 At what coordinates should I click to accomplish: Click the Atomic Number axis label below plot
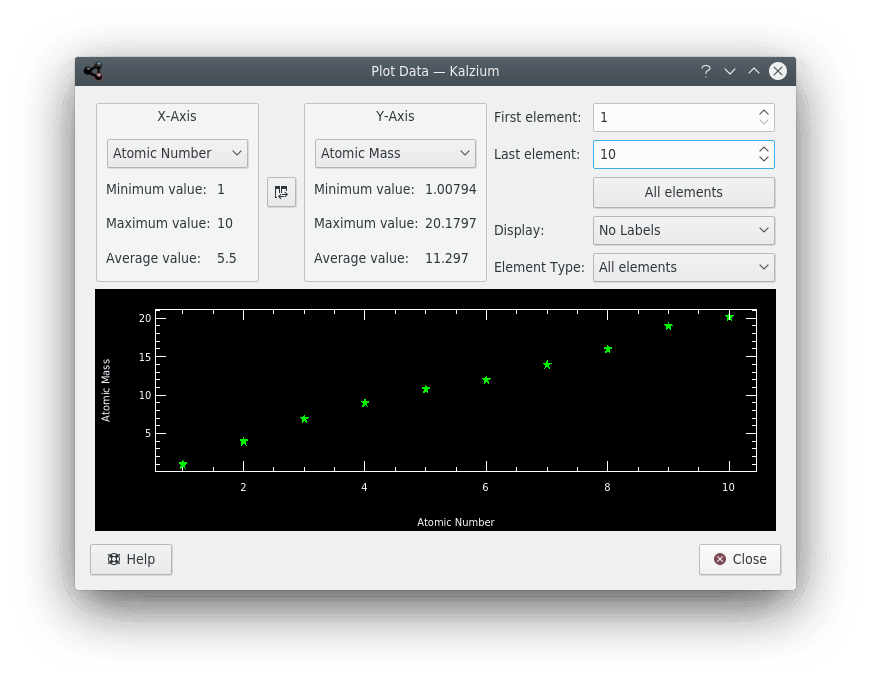pyautogui.click(x=455, y=522)
